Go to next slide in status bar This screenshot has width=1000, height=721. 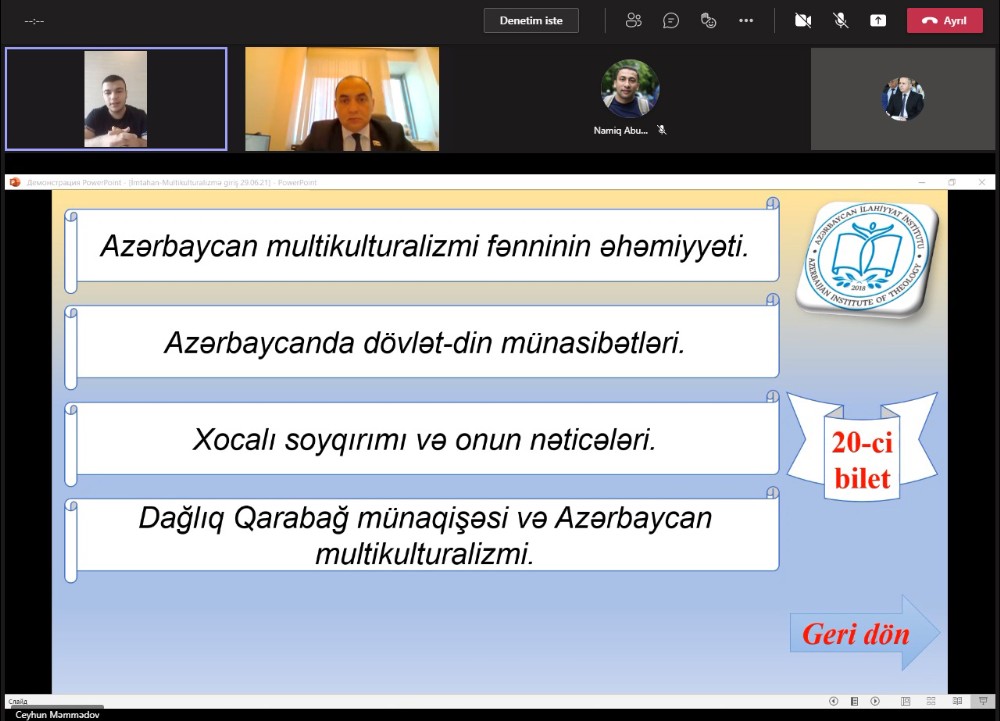click(875, 701)
